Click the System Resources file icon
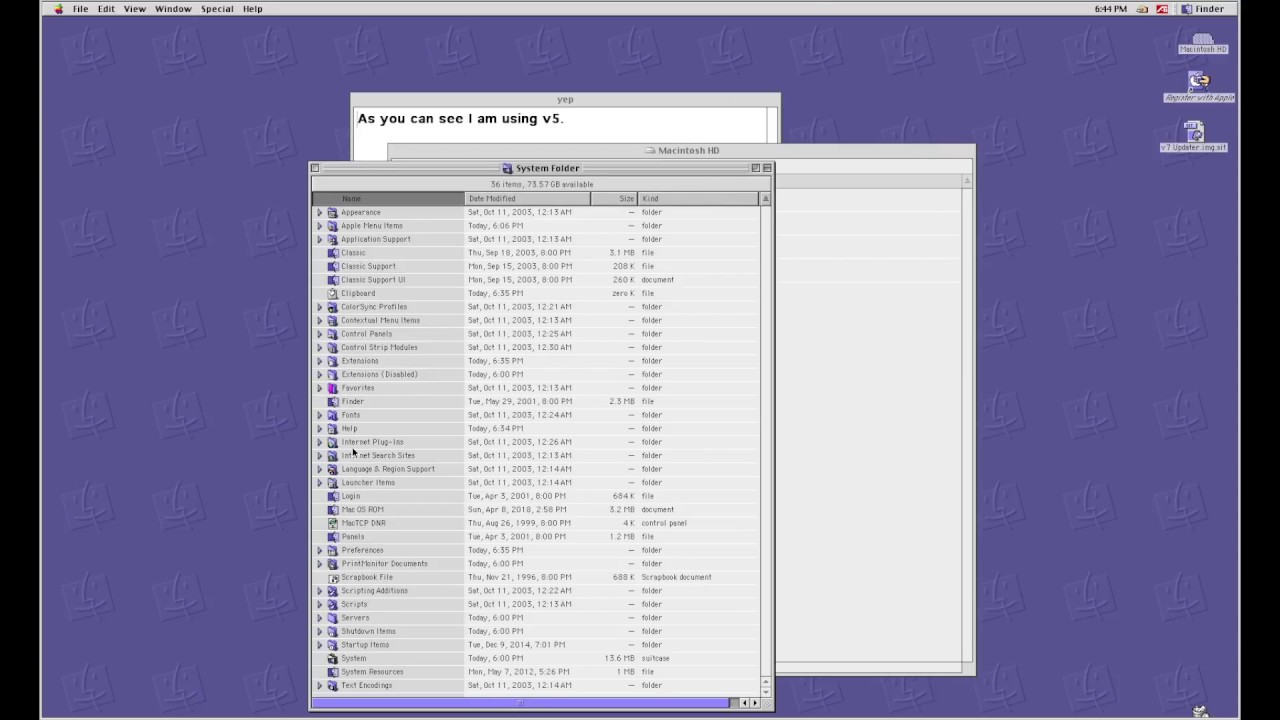The width and height of the screenshot is (1280, 720). click(x=333, y=672)
